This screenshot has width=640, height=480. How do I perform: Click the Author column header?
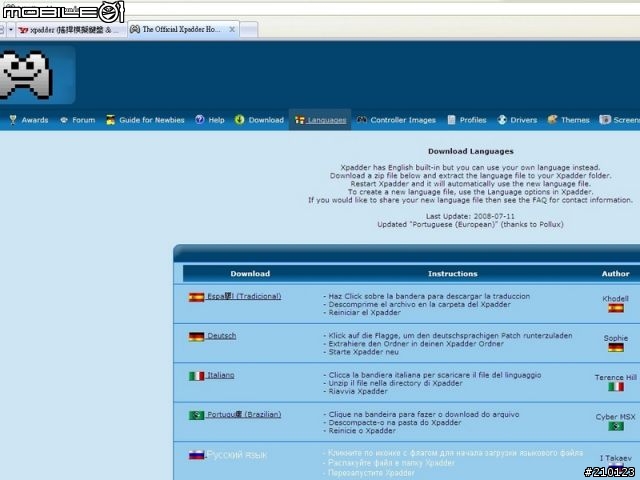615,273
